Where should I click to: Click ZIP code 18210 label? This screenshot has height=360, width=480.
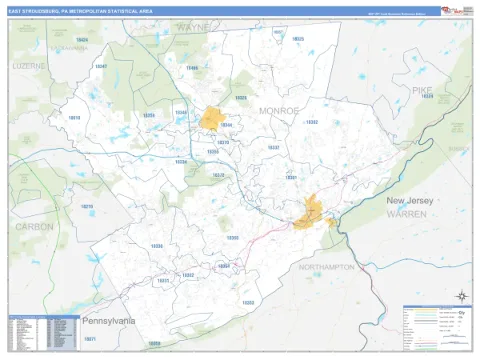point(87,207)
